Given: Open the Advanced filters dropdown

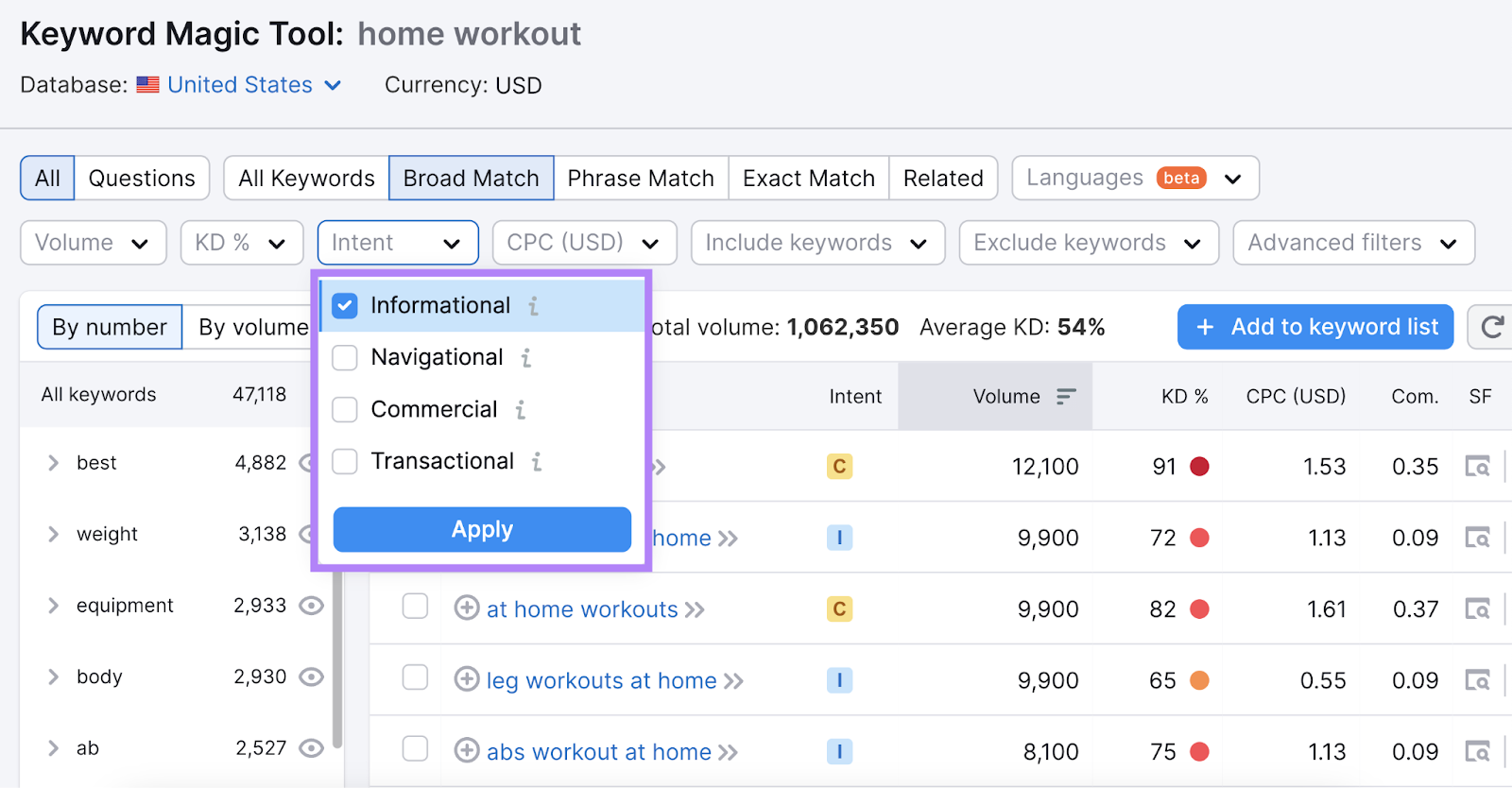Looking at the screenshot, I should 1351,242.
